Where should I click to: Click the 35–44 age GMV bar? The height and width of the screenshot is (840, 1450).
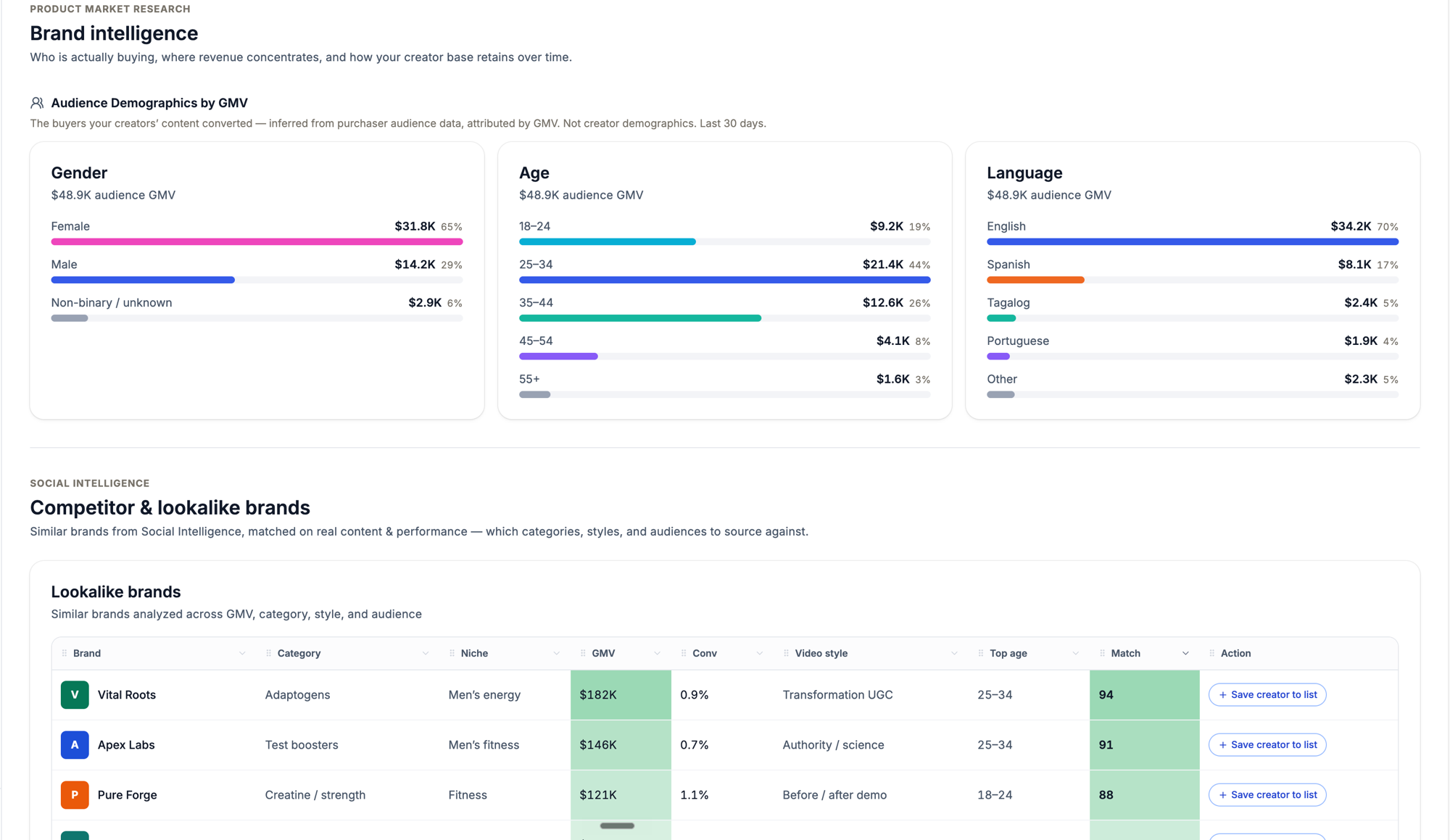click(640, 318)
